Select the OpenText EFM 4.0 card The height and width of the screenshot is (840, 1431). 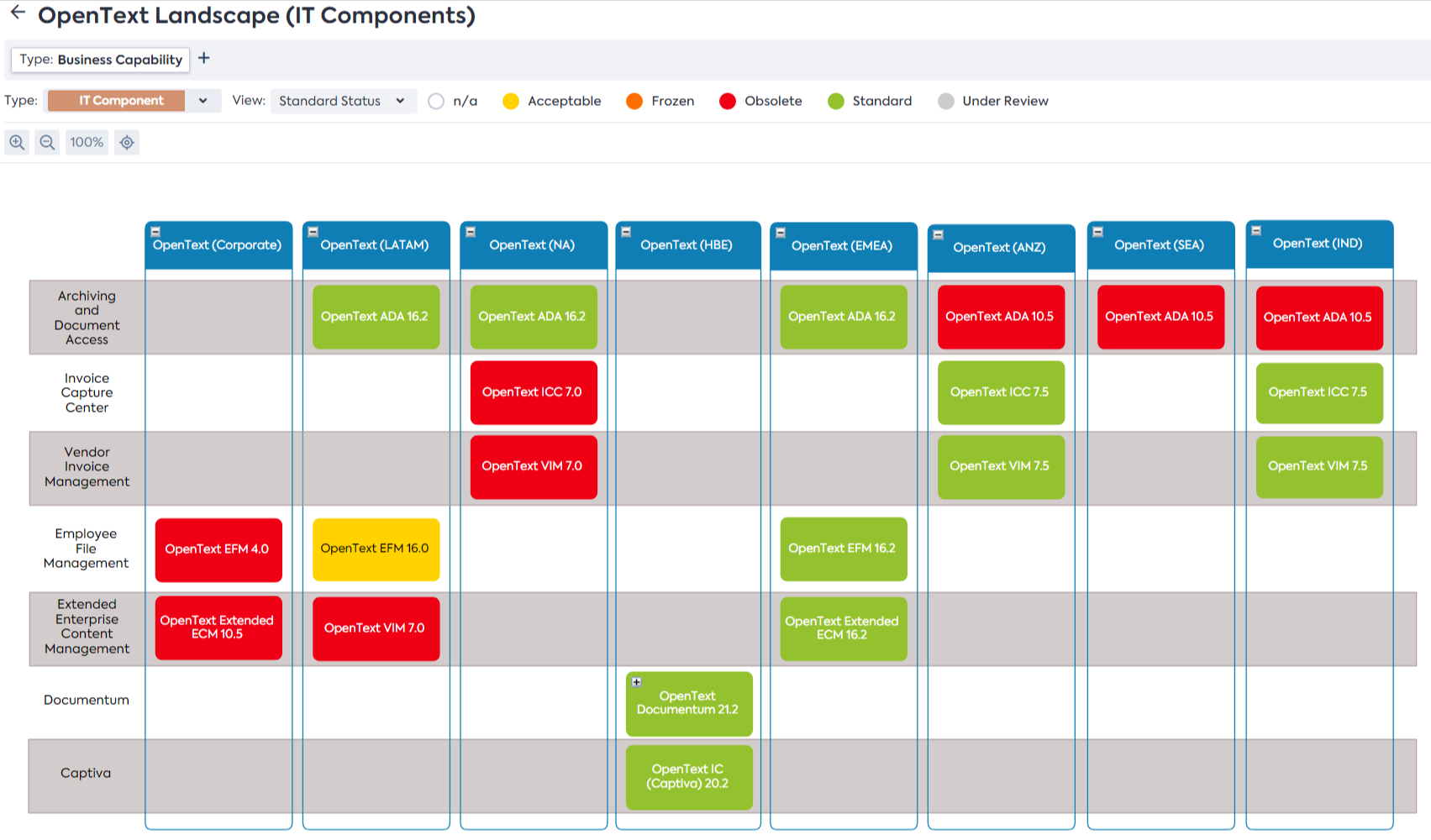click(218, 549)
